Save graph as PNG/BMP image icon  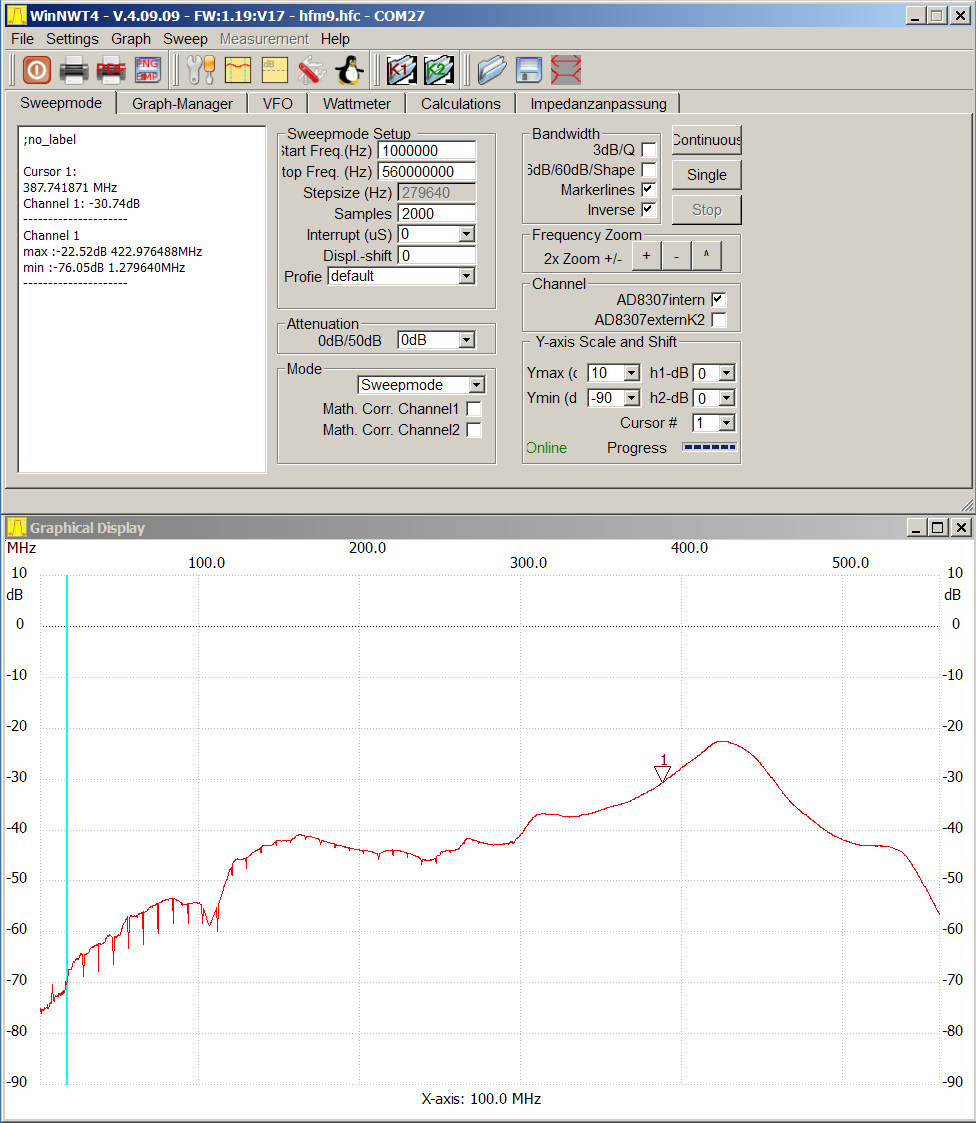click(x=147, y=70)
